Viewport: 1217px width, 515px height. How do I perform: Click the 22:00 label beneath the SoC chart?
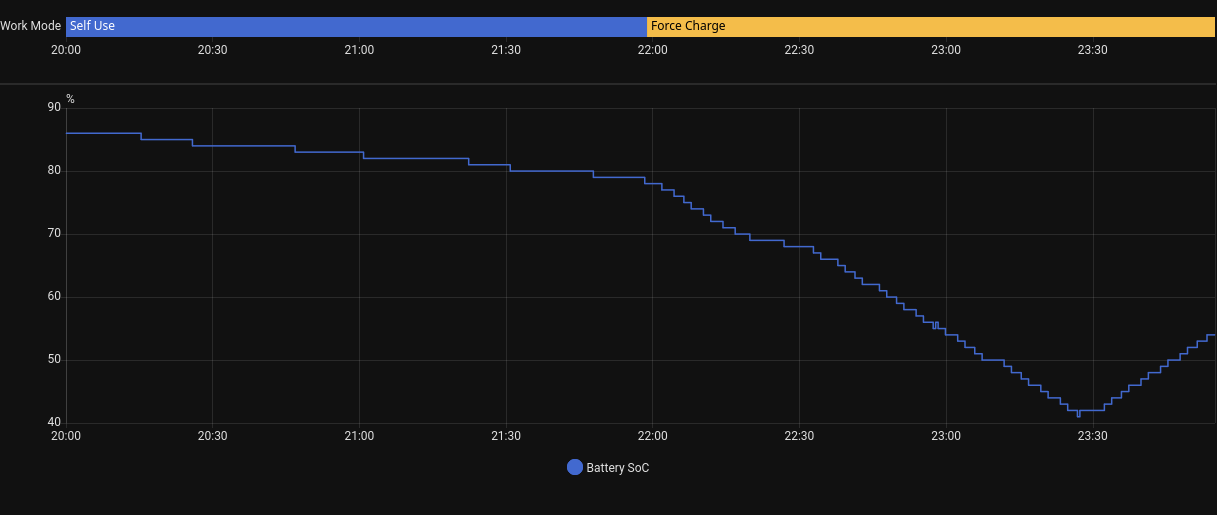[652, 436]
